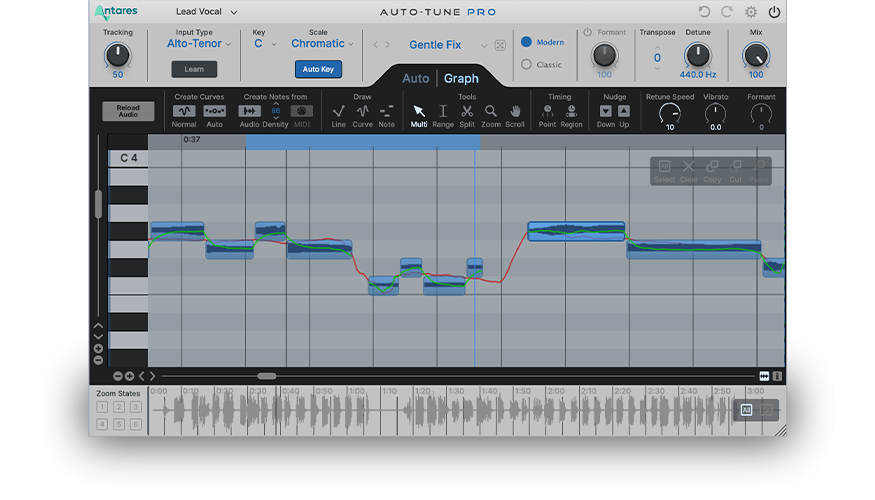
Task: Open the Lead Vocal preset dropdown
Action: click(206, 12)
